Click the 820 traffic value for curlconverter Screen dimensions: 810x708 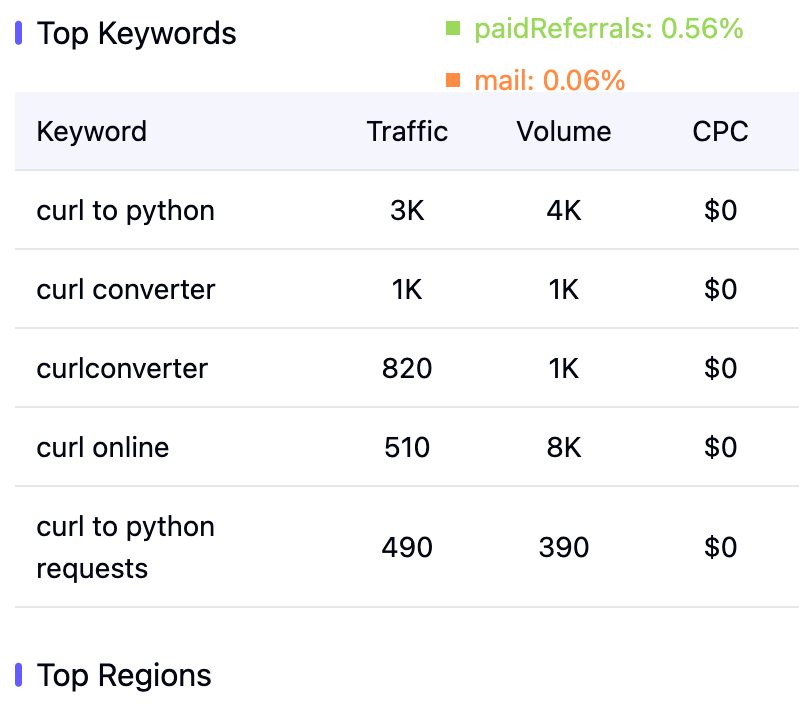click(407, 368)
